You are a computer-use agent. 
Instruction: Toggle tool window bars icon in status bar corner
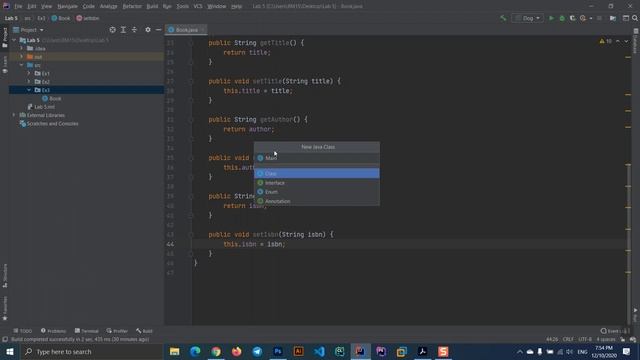[x=5, y=340]
